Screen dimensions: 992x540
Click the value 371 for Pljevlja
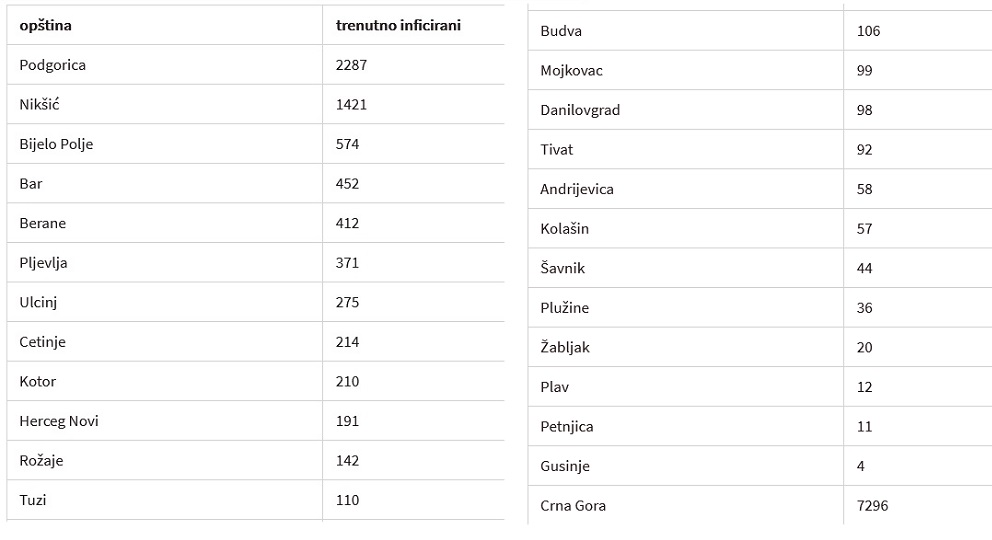tap(347, 263)
